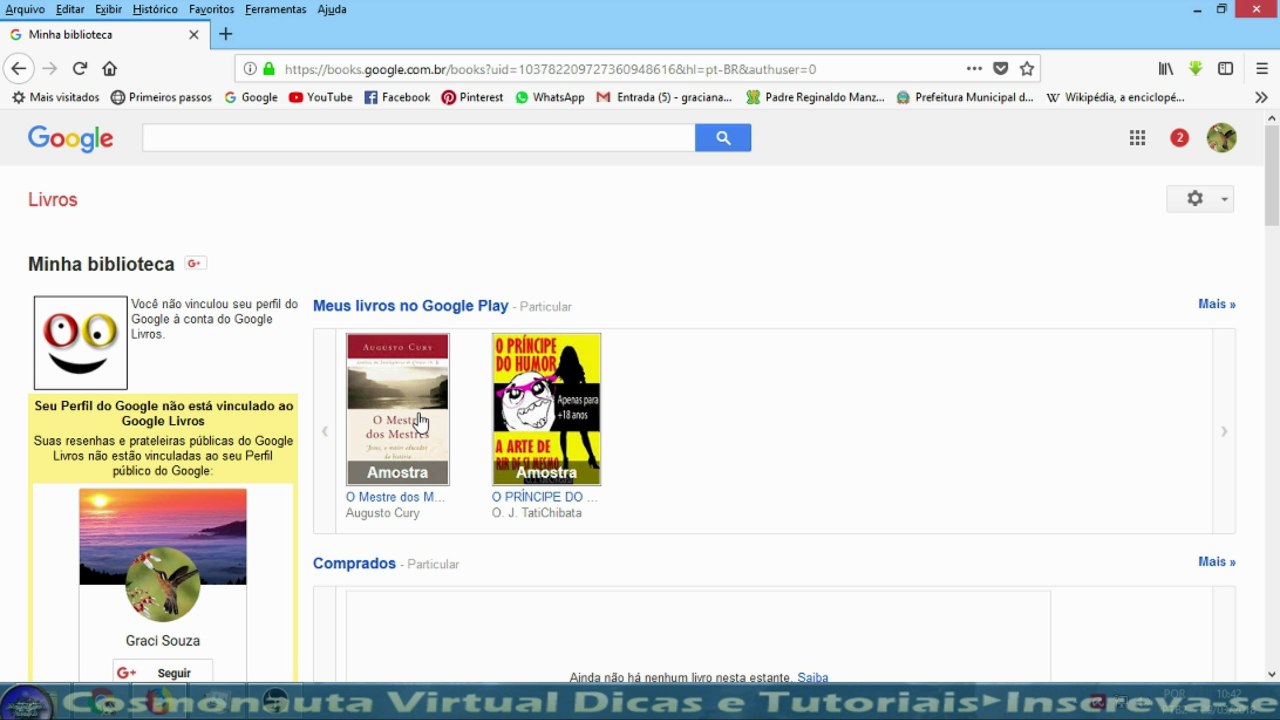Open the Exibir menu

coord(108,9)
